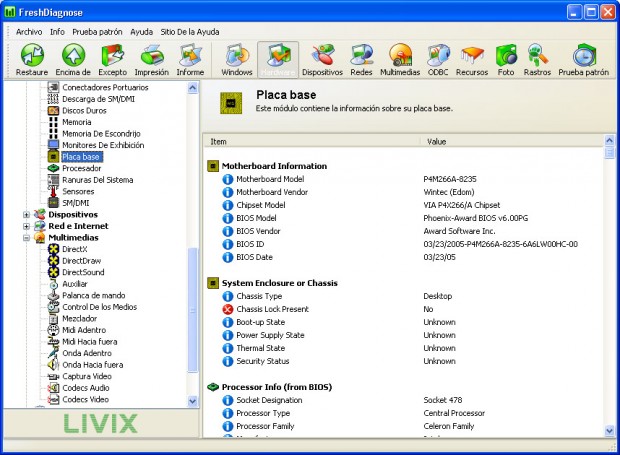This screenshot has width=620, height=455.
Task: Click the details list scroll-up arrow
Action: pyautogui.click(x=609, y=140)
